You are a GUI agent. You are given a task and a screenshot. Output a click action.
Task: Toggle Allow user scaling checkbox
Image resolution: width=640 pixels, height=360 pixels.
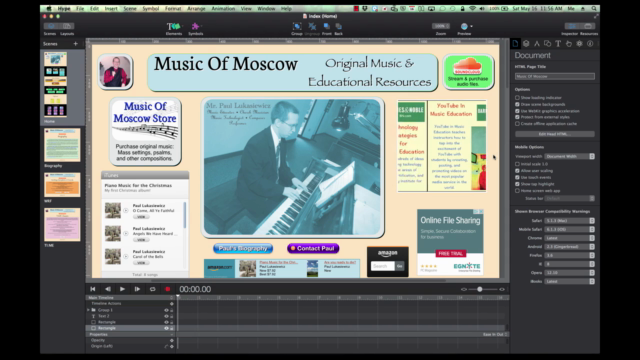pyautogui.click(x=517, y=171)
